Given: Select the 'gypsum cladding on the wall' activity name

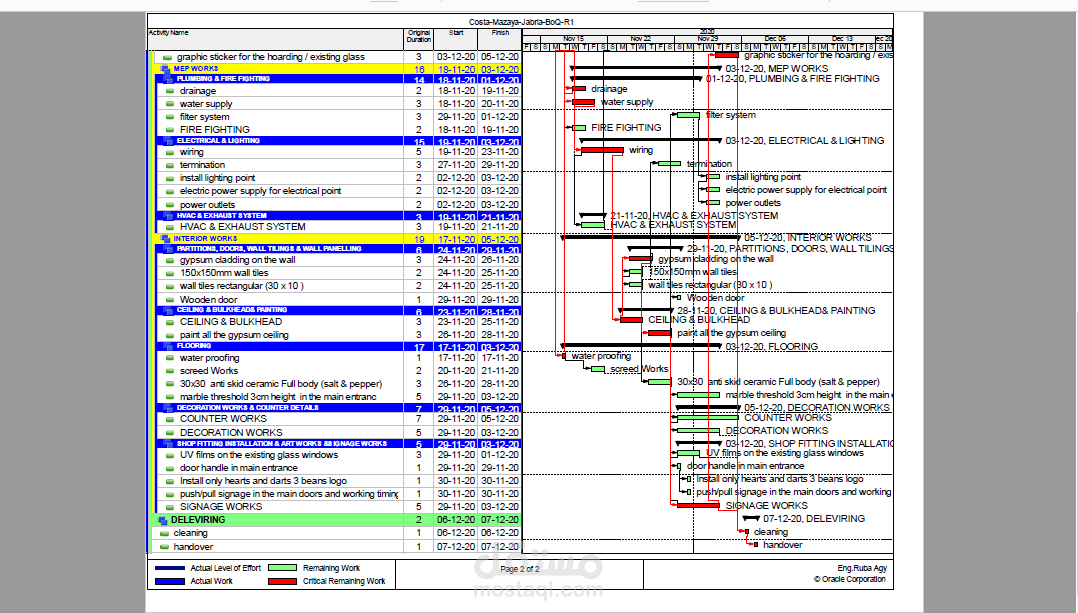Looking at the screenshot, I should 238,260.
